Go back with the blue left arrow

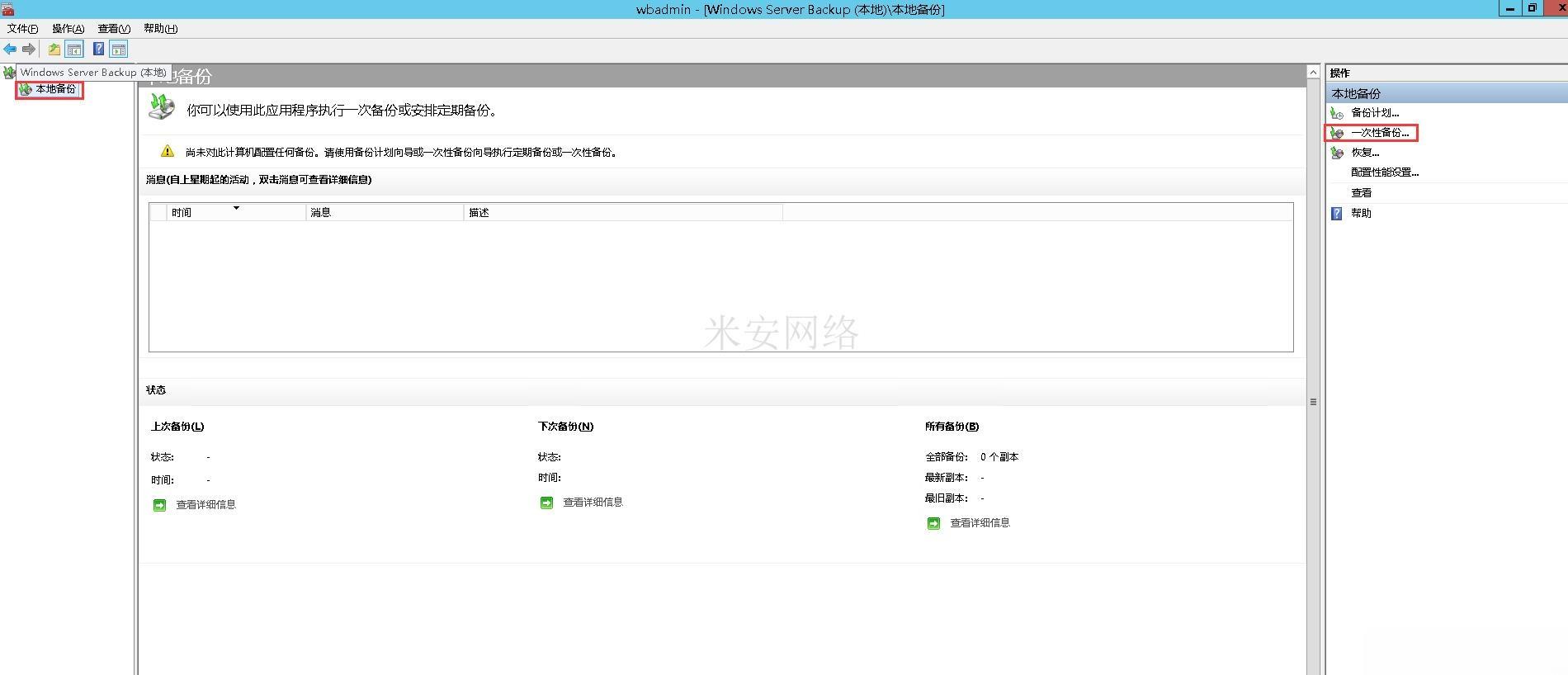click(x=10, y=50)
